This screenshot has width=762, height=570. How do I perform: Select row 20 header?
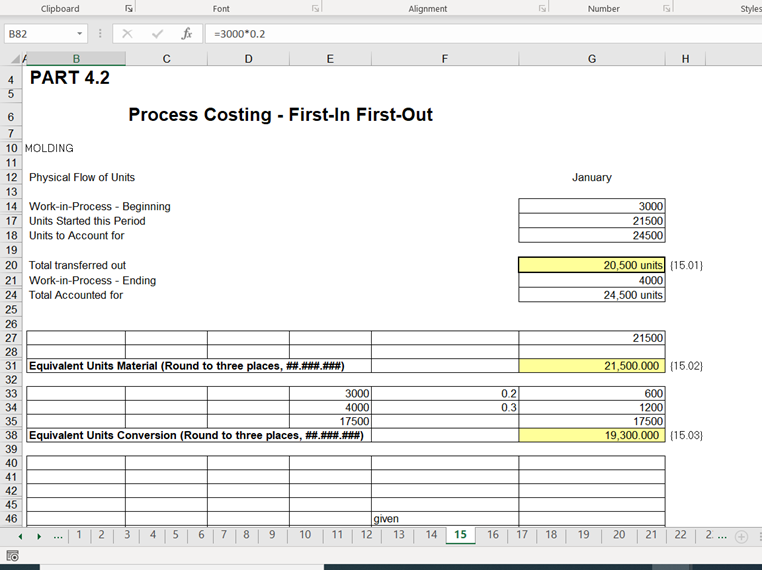[x=11, y=265]
